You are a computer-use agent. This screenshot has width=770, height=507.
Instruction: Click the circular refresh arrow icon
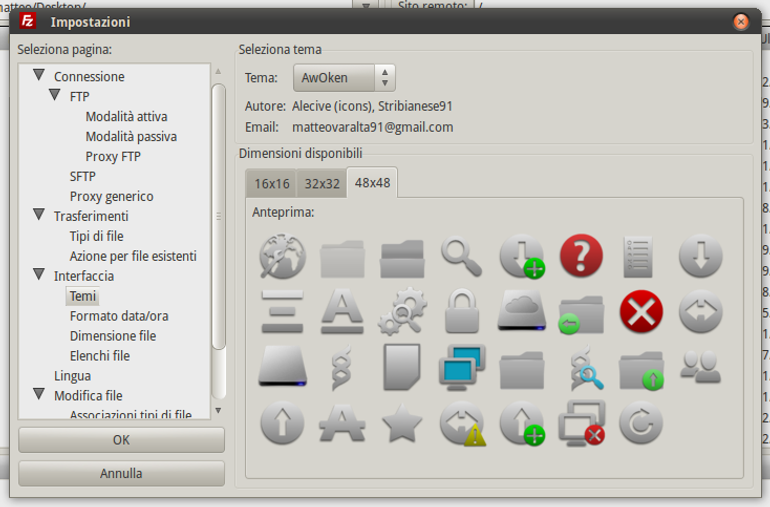tap(641, 422)
